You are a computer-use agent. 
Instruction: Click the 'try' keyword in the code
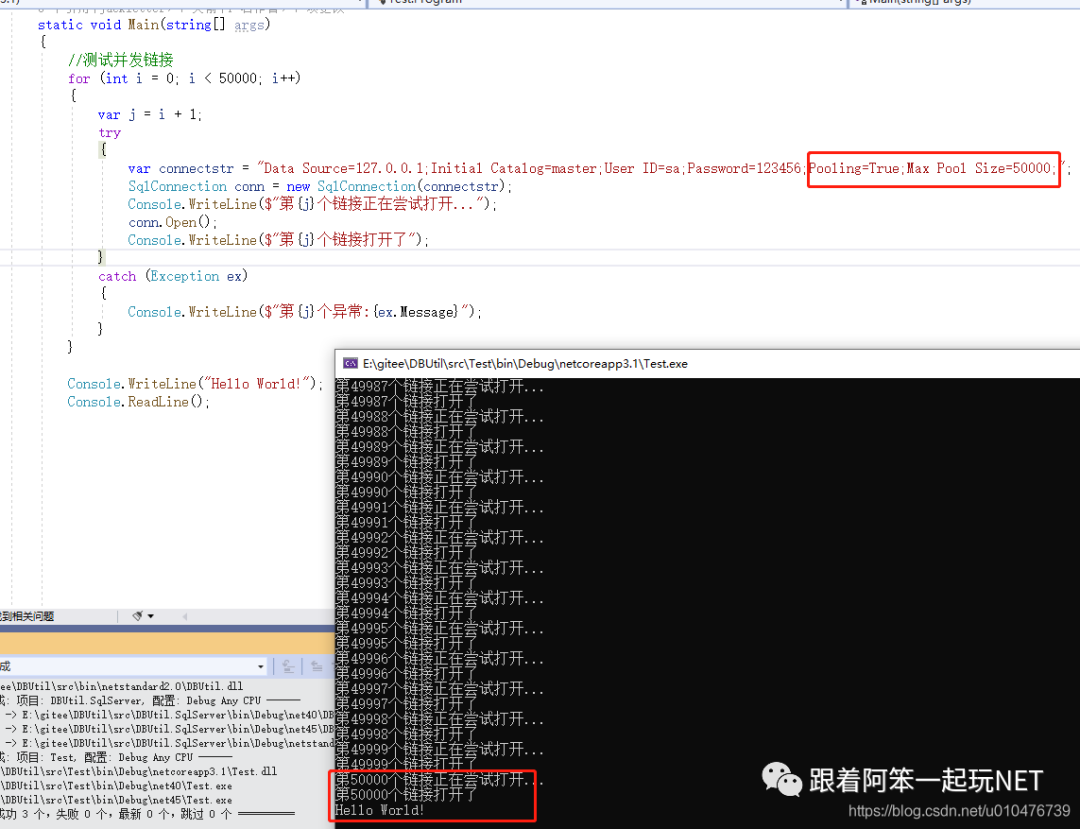(x=110, y=132)
